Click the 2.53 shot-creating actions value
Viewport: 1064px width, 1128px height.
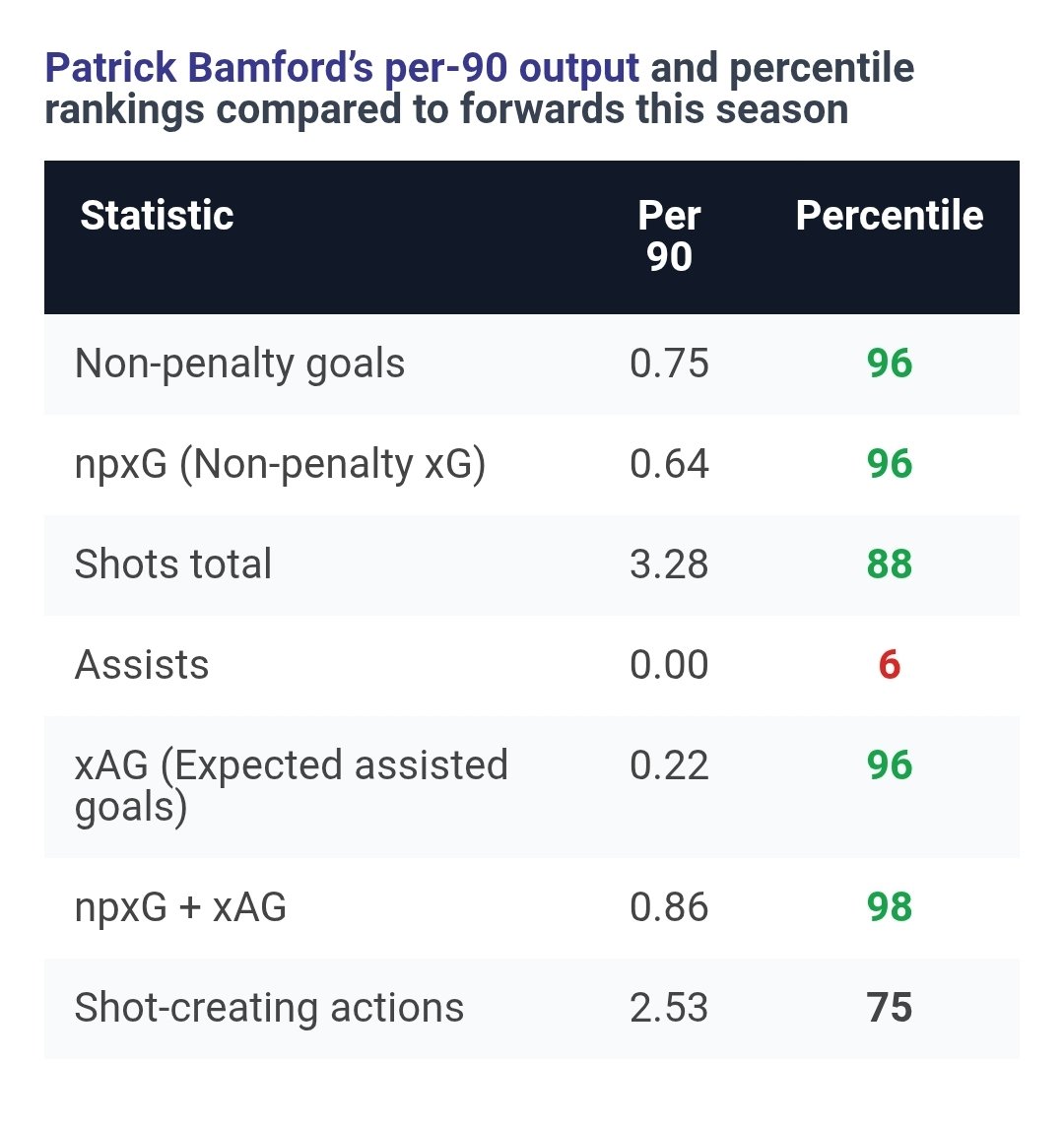pos(669,1008)
